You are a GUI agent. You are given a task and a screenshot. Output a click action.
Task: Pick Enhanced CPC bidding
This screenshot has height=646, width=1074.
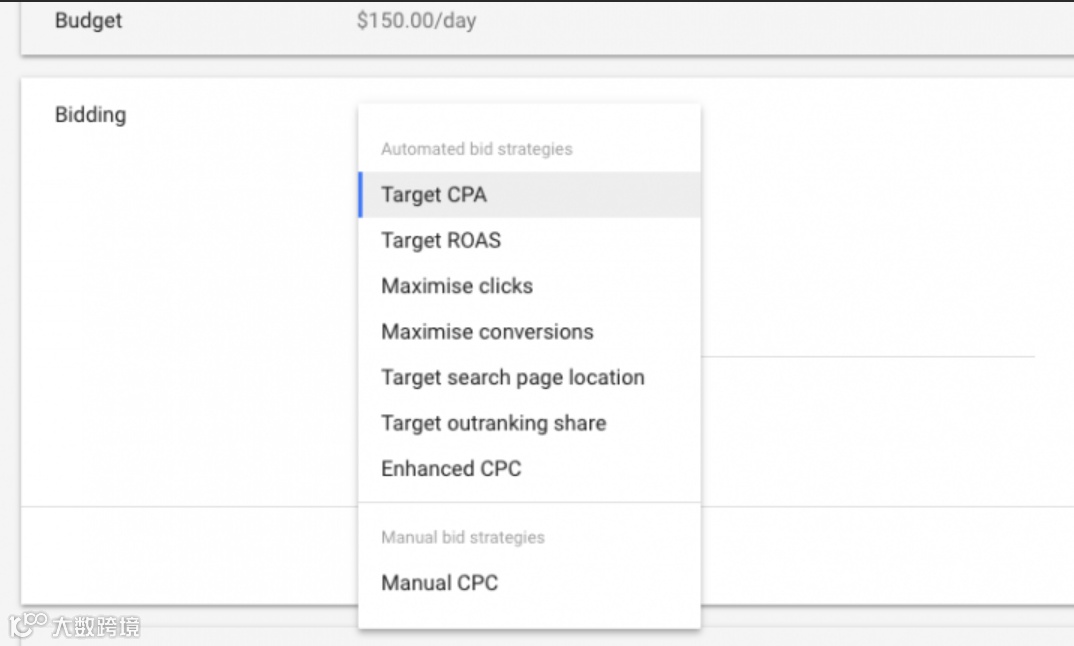(x=451, y=469)
